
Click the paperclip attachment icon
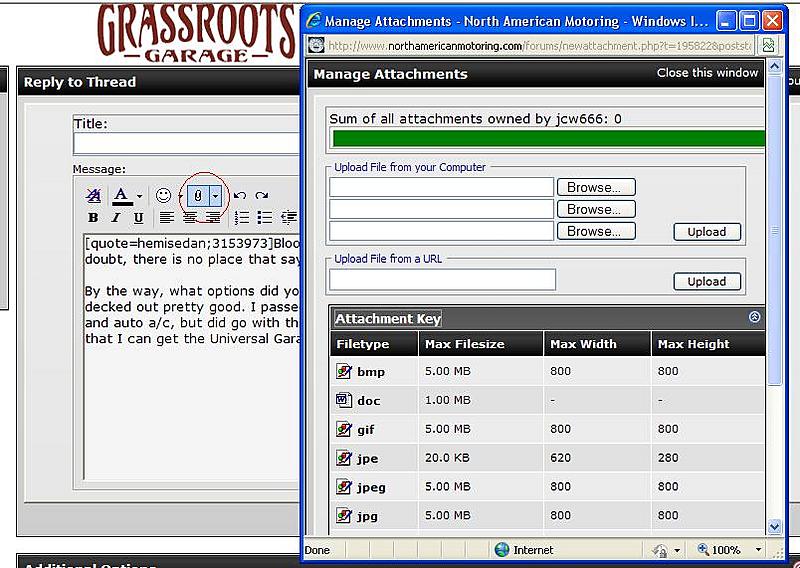198,196
